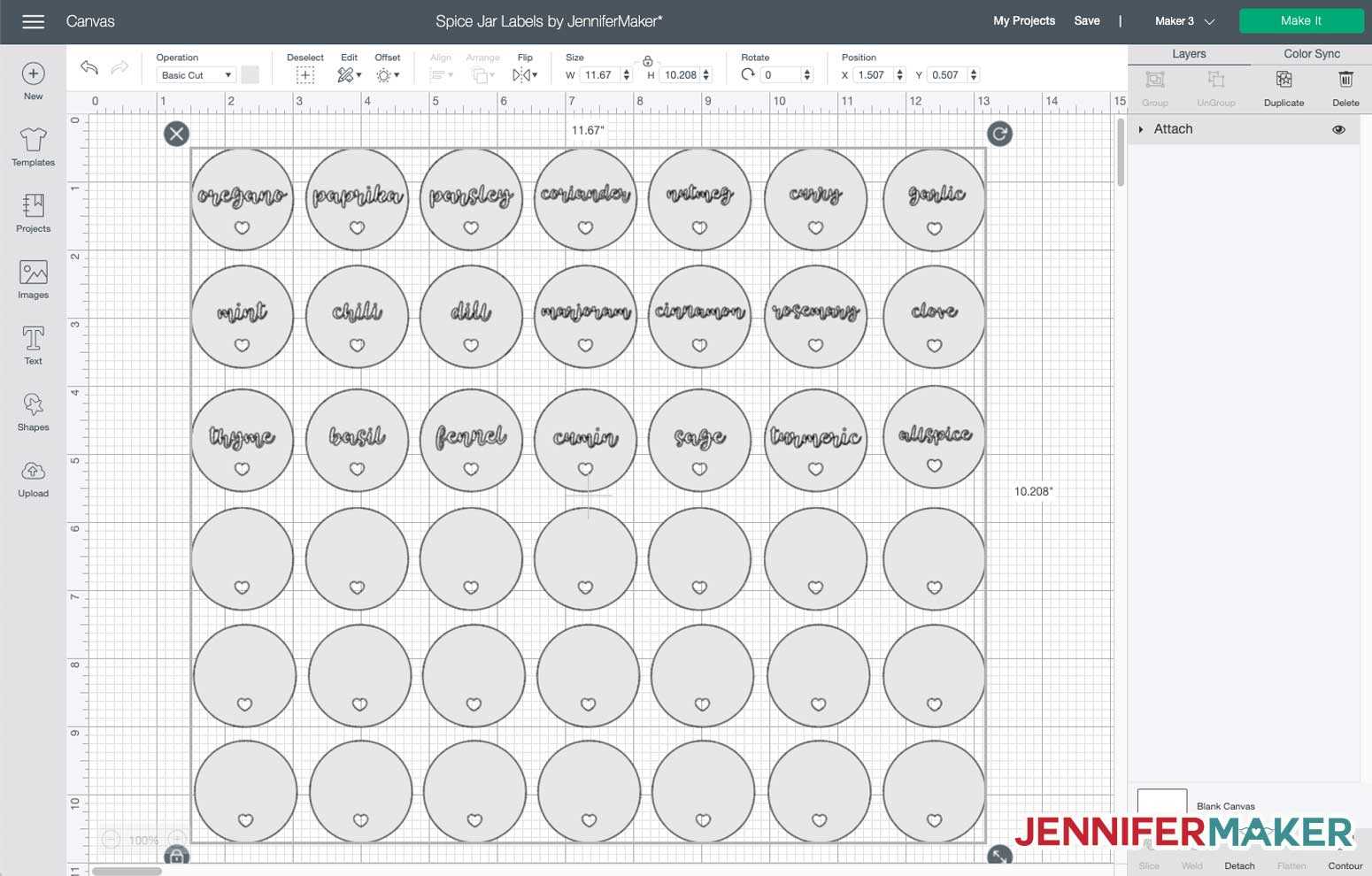The height and width of the screenshot is (876, 1372).
Task: Adjust the Width value stepper
Action: [x=627, y=75]
